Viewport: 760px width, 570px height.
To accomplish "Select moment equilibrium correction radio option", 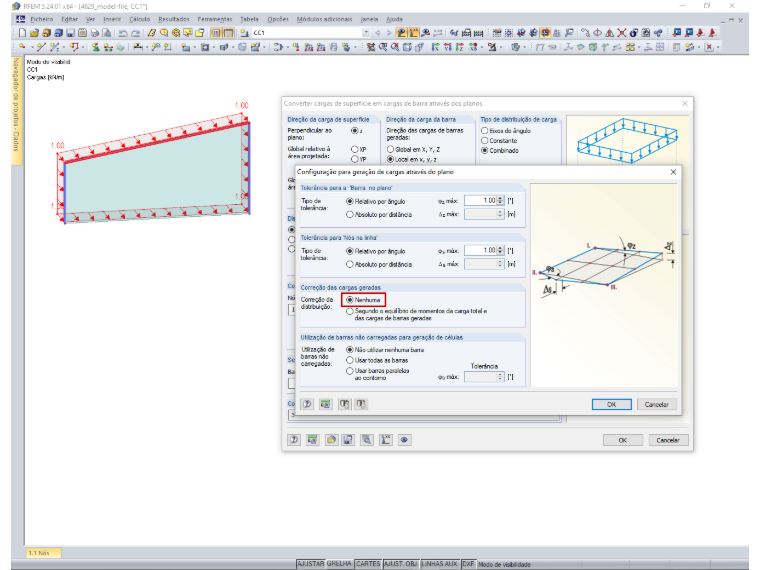I will coord(349,312).
